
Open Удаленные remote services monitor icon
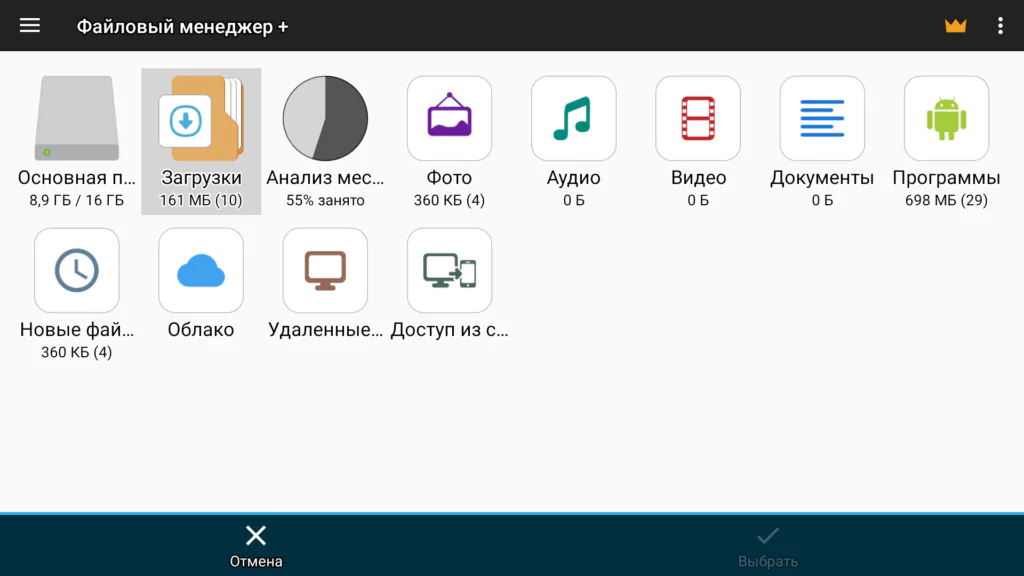325,270
